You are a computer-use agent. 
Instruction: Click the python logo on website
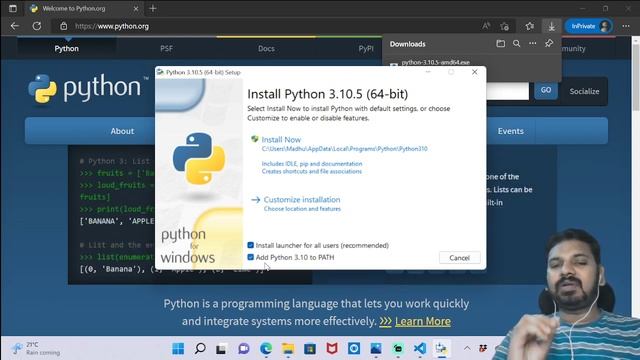(87, 88)
